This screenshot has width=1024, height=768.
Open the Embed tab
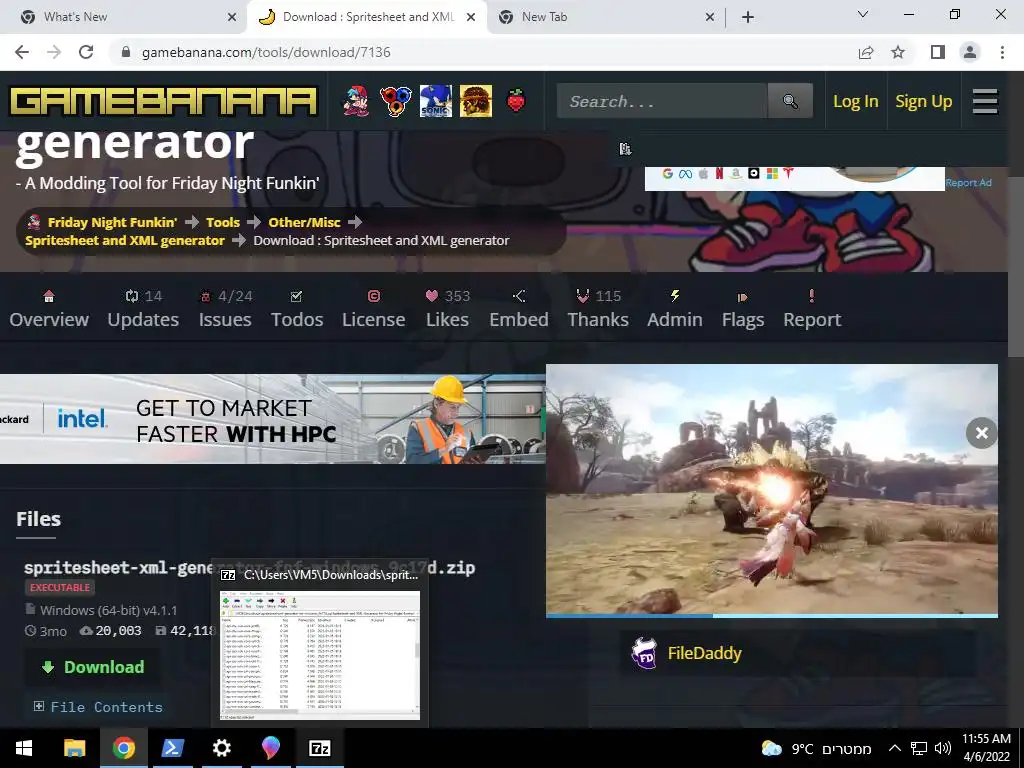519,309
